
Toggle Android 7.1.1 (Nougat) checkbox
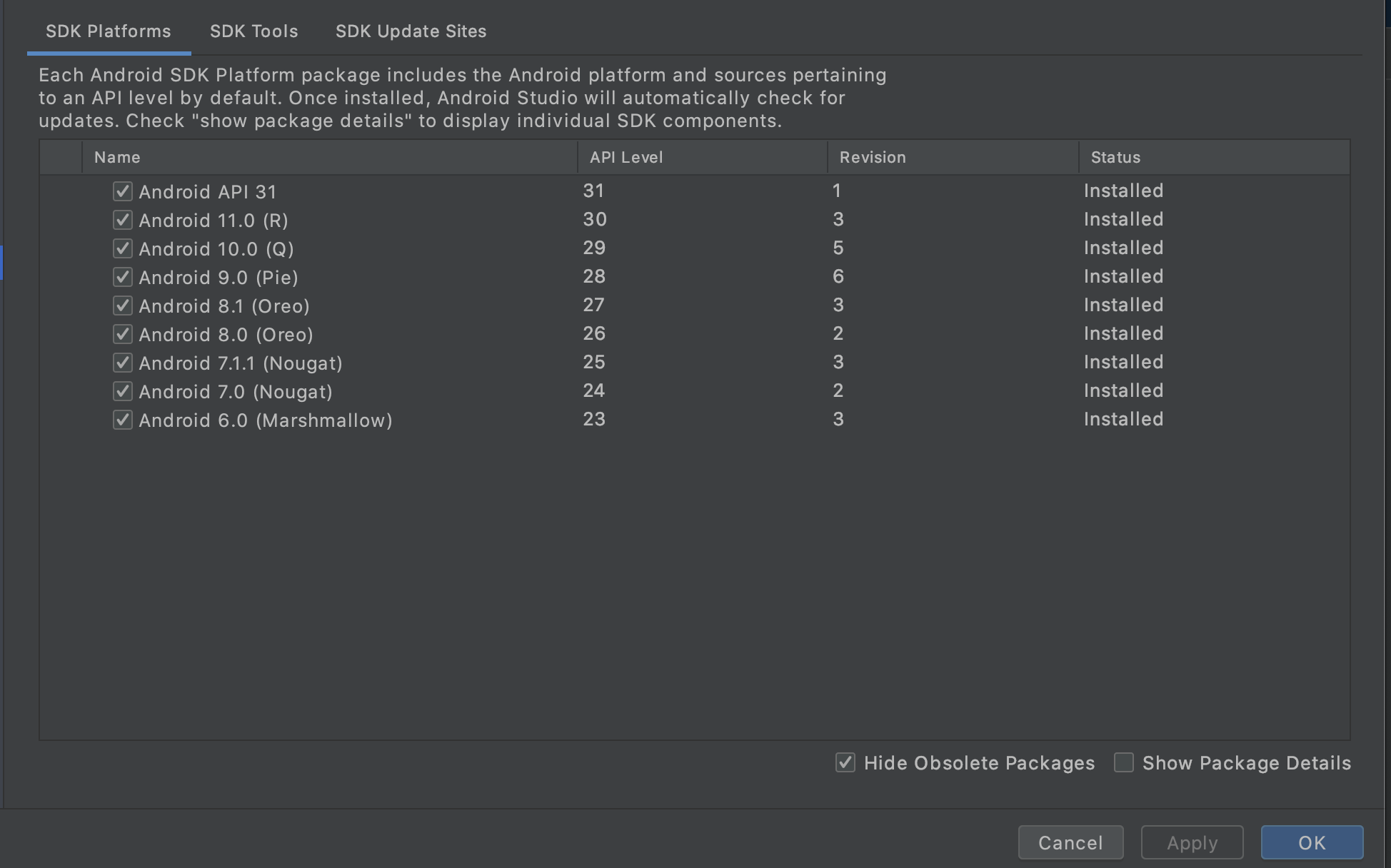123,363
